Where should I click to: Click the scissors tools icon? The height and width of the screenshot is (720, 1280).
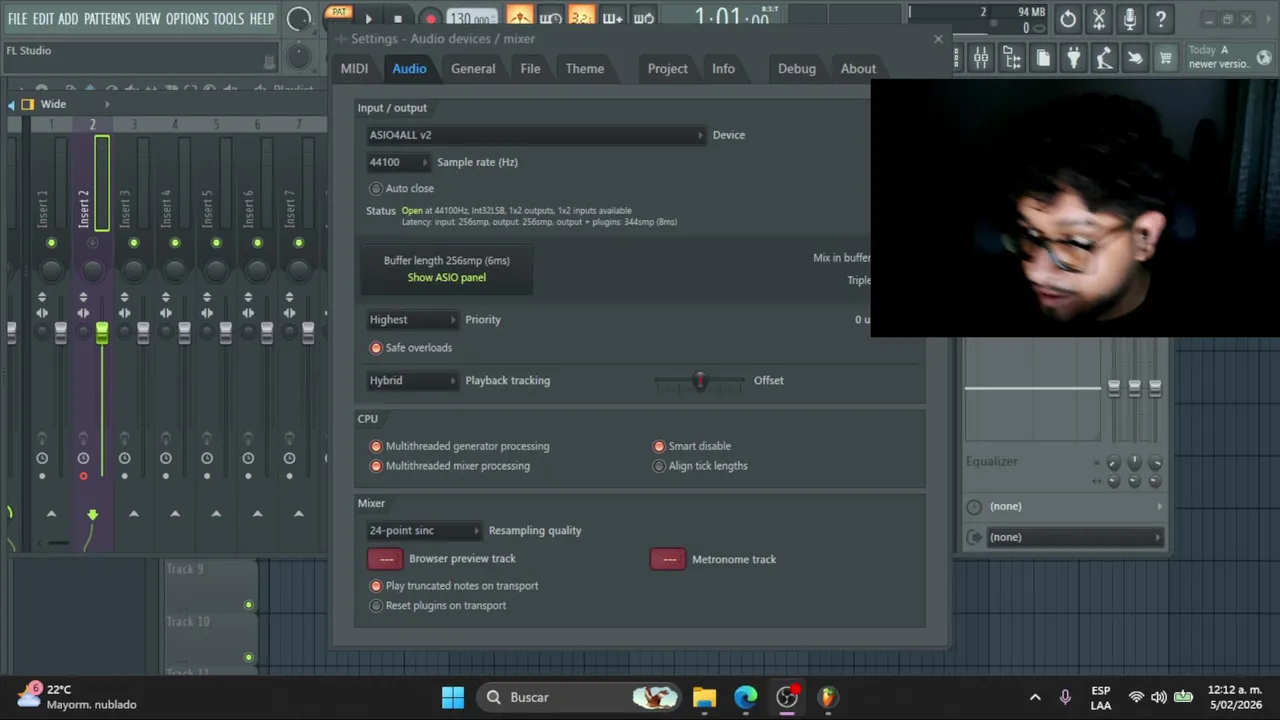pyautogui.click(x=1099, y=19)
